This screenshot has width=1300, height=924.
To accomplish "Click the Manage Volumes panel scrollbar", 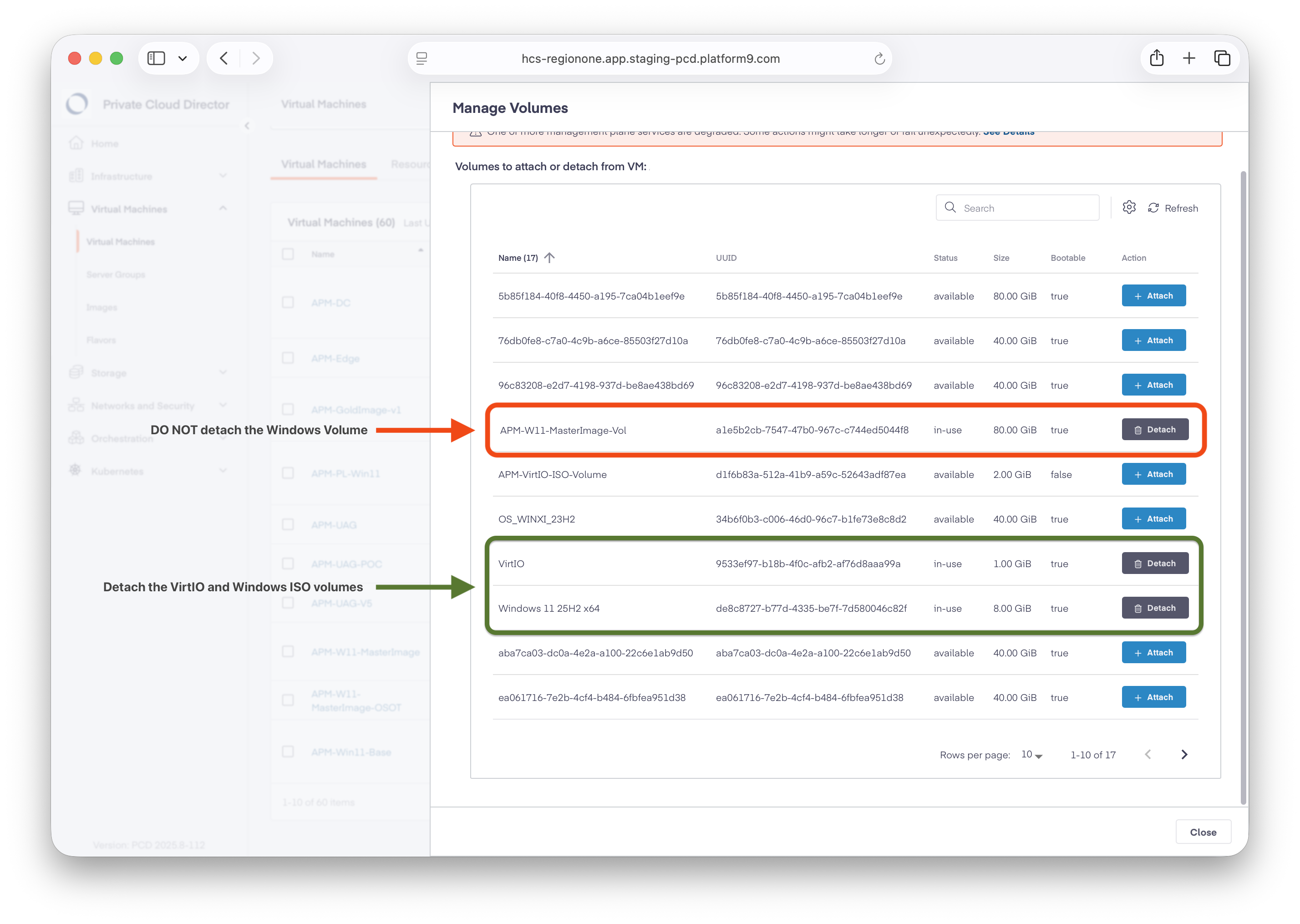I will pyautogui.click(x=1244, y=487).
